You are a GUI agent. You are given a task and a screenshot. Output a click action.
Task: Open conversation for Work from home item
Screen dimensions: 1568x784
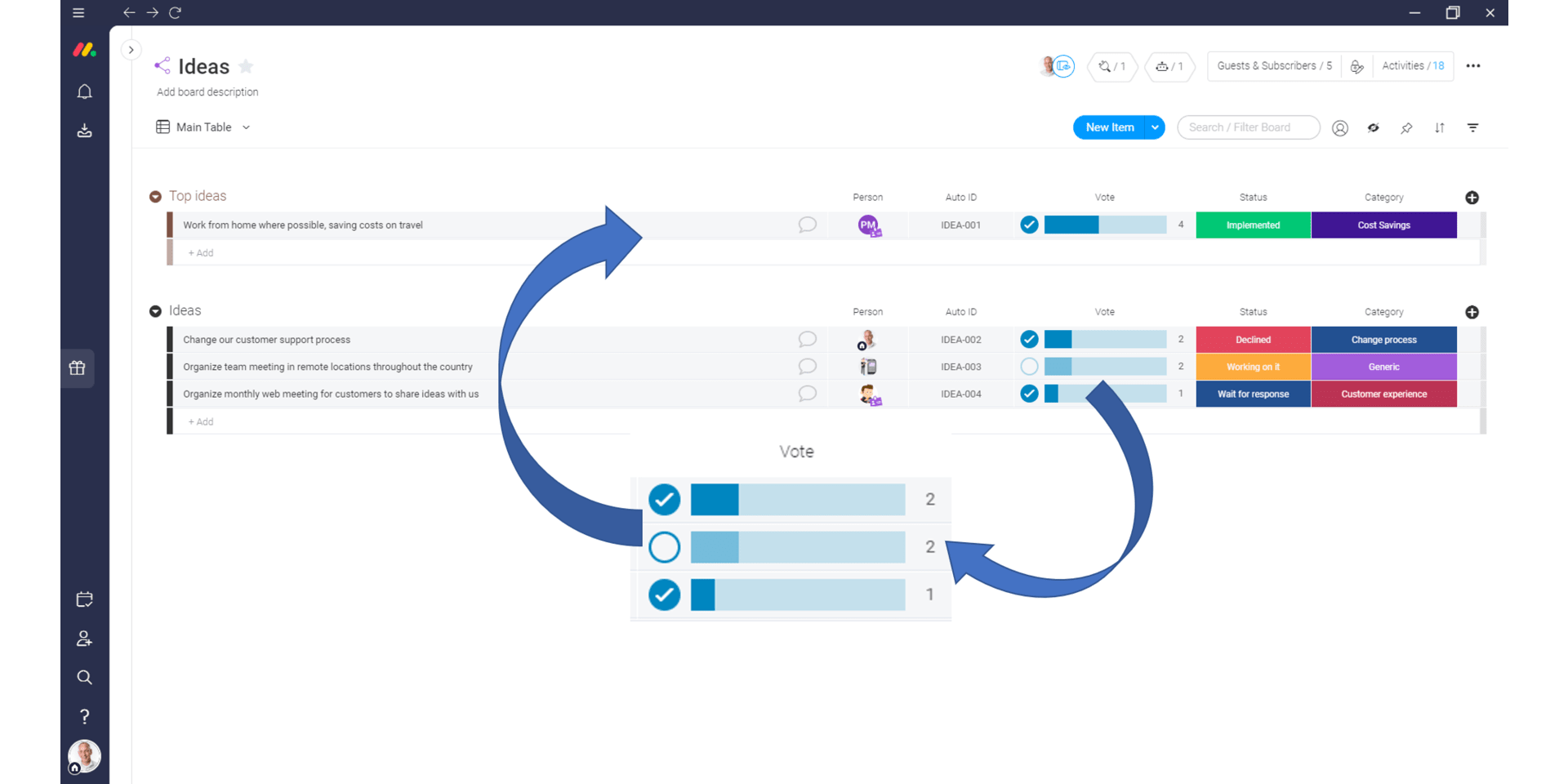tap(807, 225)
